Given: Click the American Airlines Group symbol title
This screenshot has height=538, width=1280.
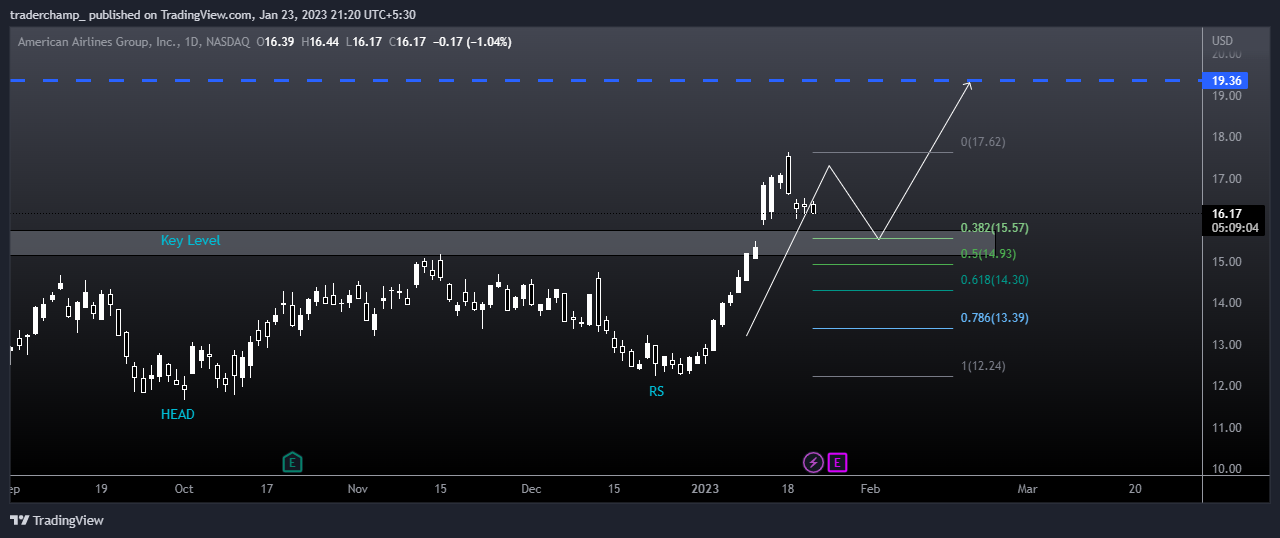Looking at the screenshot, I should (97, 42).
